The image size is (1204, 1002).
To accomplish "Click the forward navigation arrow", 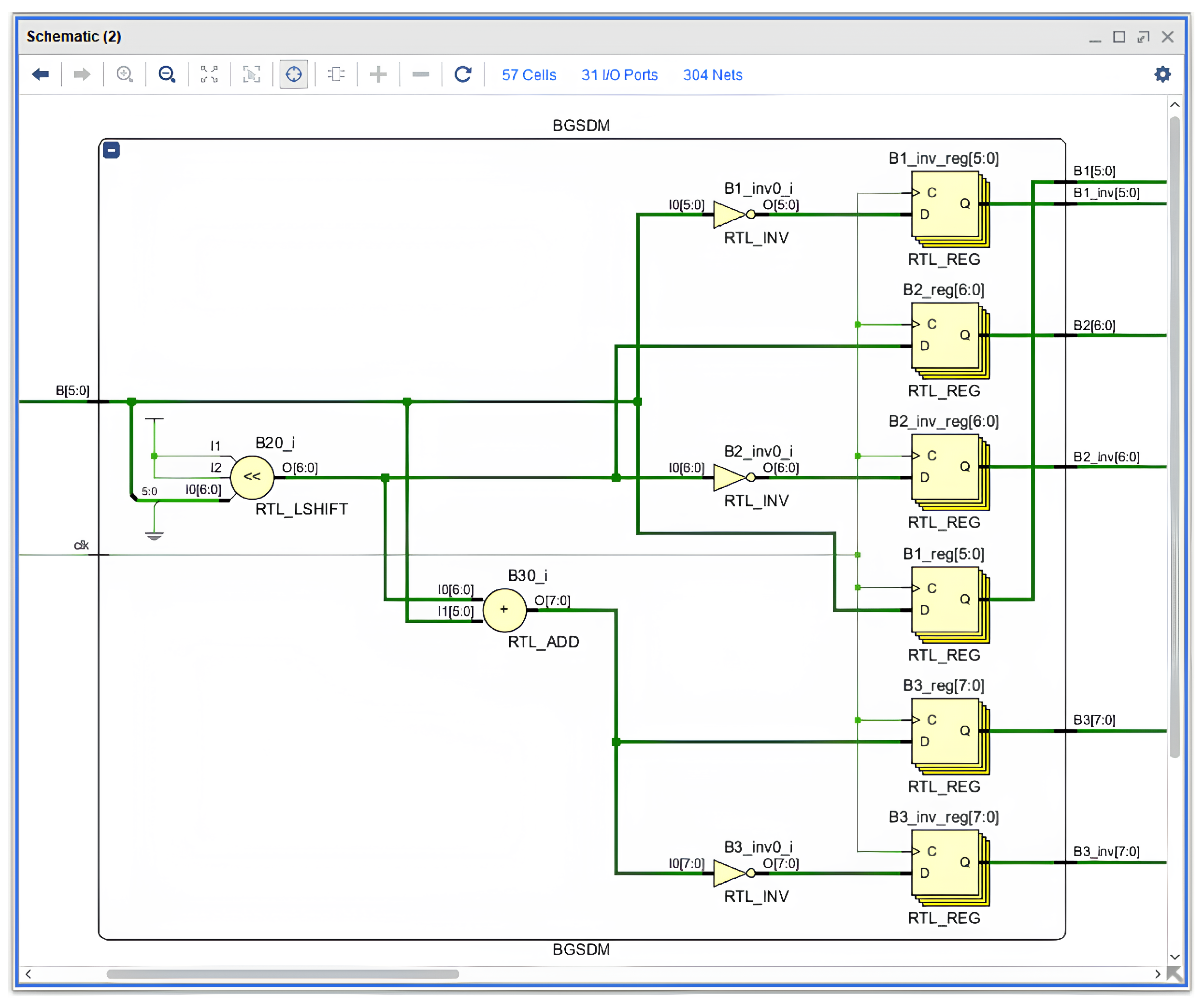I will (x=82, y=74).
